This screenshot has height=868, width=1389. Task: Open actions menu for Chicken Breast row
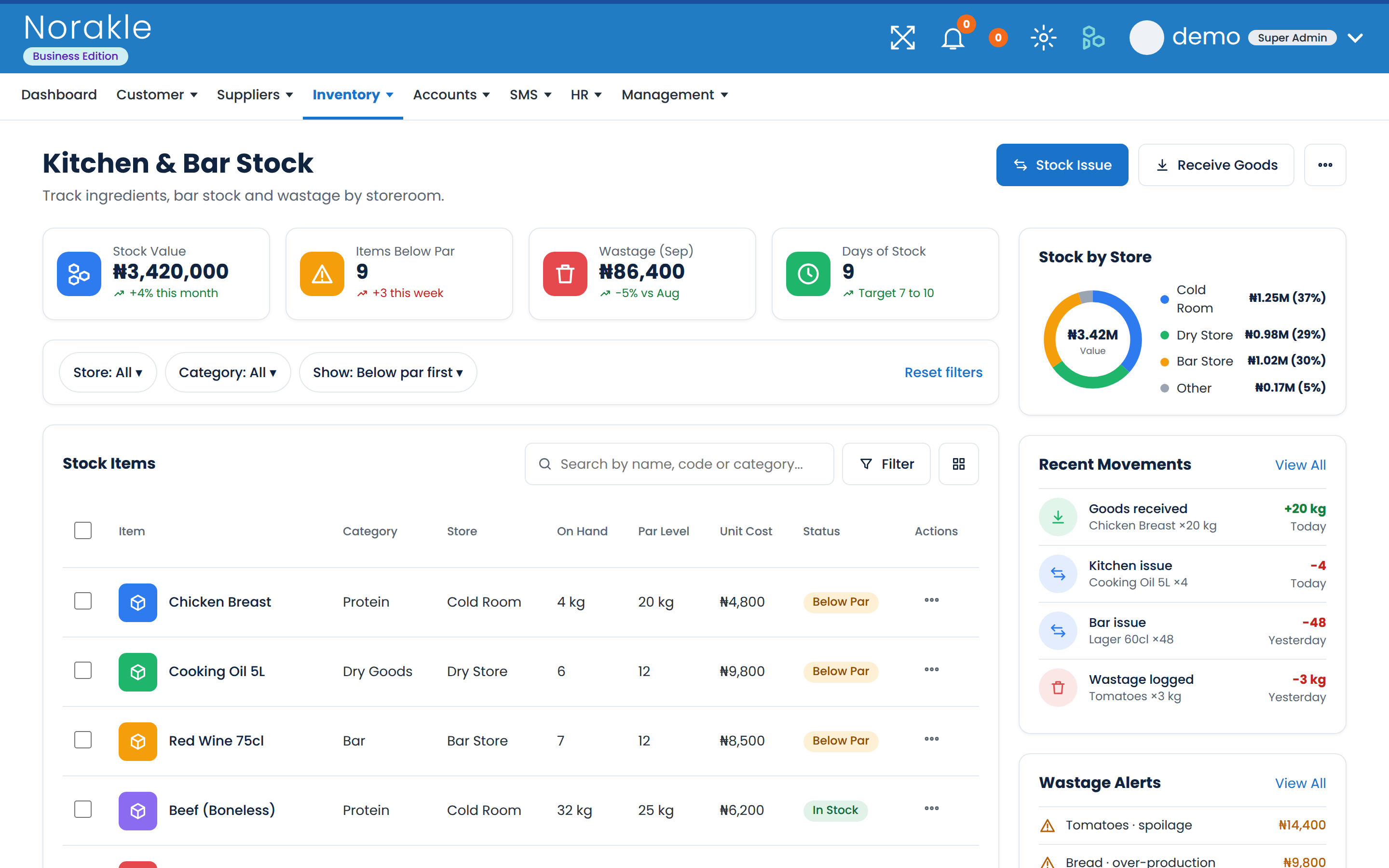pyautogui.click(x=932, y=600)
